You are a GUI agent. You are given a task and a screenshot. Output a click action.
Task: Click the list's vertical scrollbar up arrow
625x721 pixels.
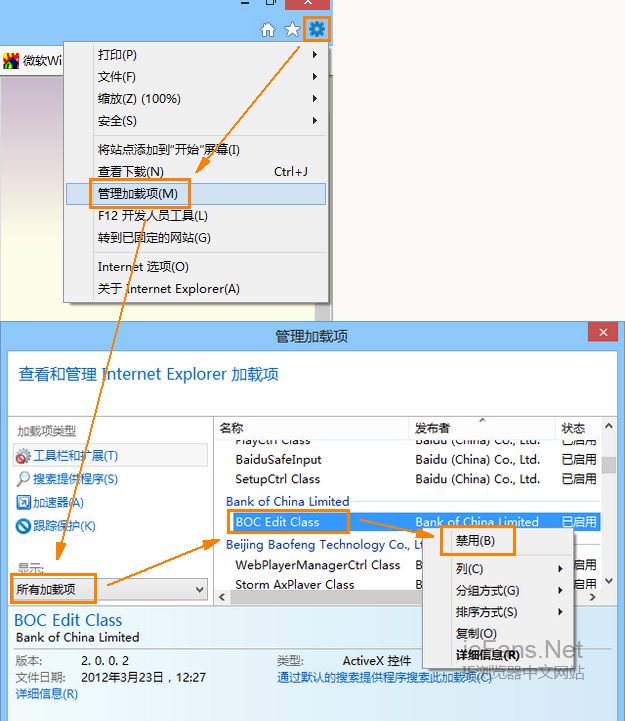609,426
